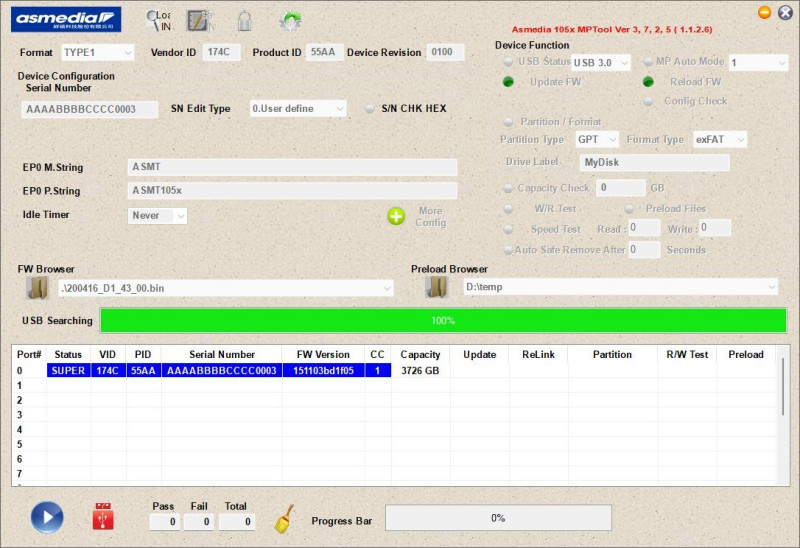800x548 pixels.
Task: Click the FW Version column header
Action: [x=323, y=355]
